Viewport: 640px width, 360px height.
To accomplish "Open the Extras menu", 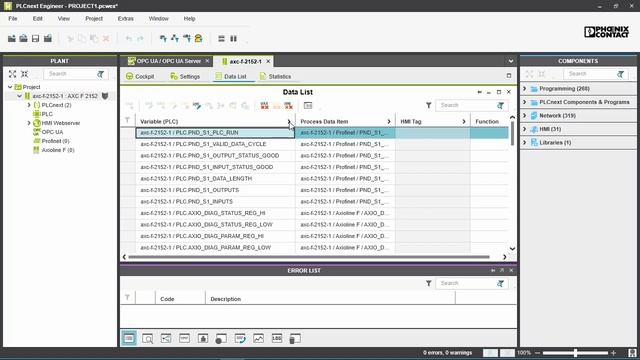I will click(125, 19).
